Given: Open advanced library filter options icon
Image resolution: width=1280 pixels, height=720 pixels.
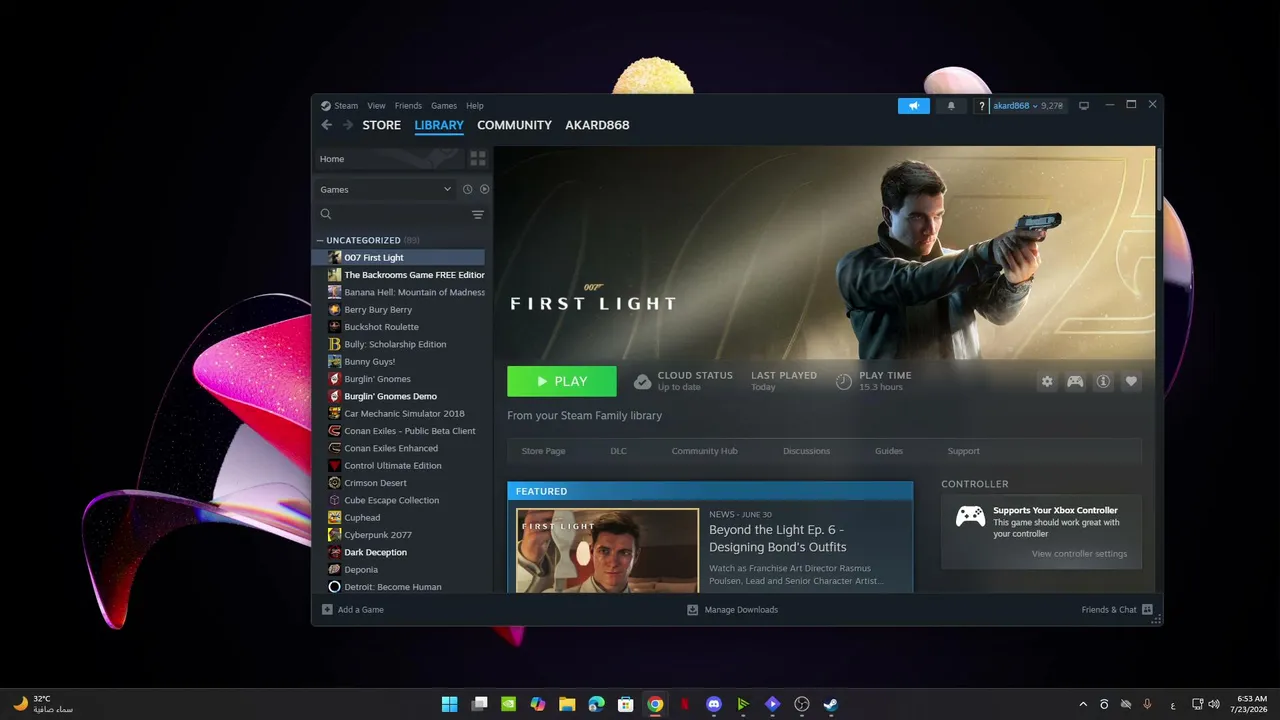Looking at the screenshot, I should (477, 214).
